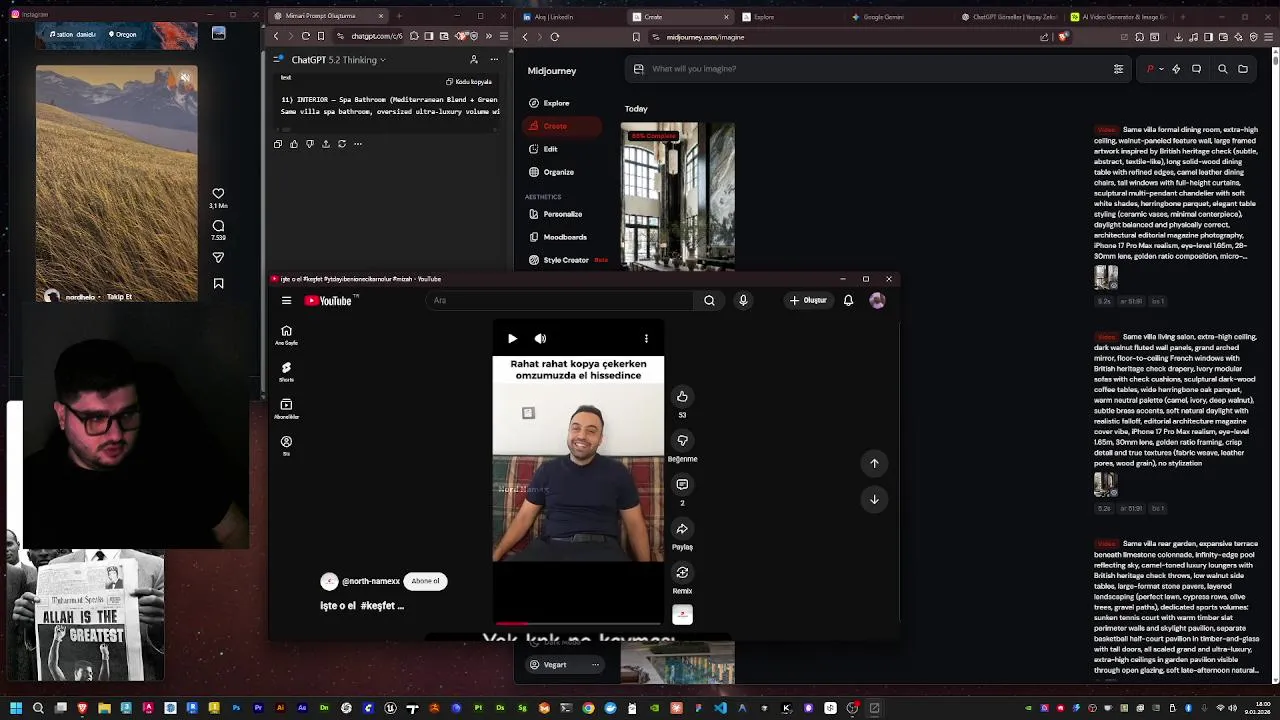Toggle Midjourney fast mode lightning icon
The height and width of the screenshot is (720, 1280).
[x=1176, y=69]
